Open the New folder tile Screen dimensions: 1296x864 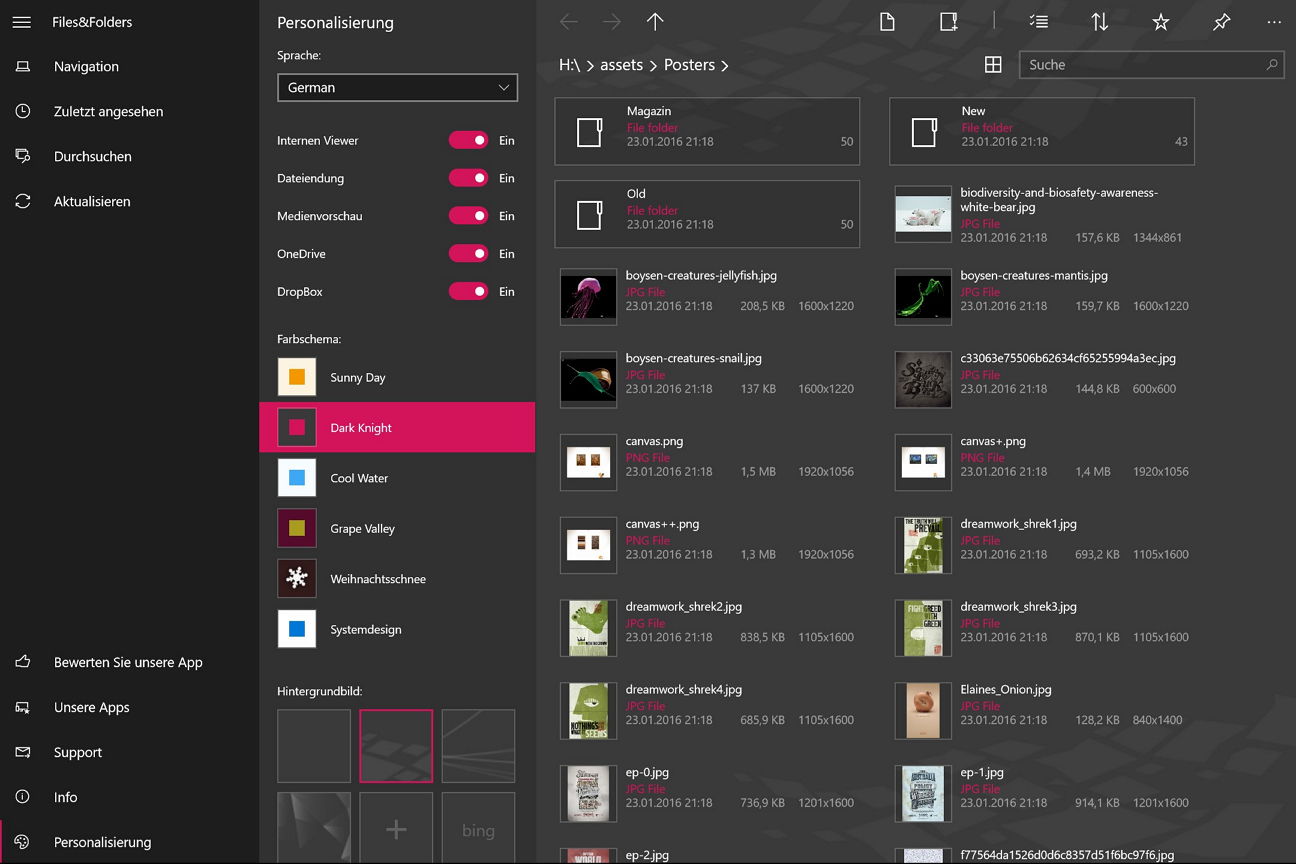point(1042,131)
